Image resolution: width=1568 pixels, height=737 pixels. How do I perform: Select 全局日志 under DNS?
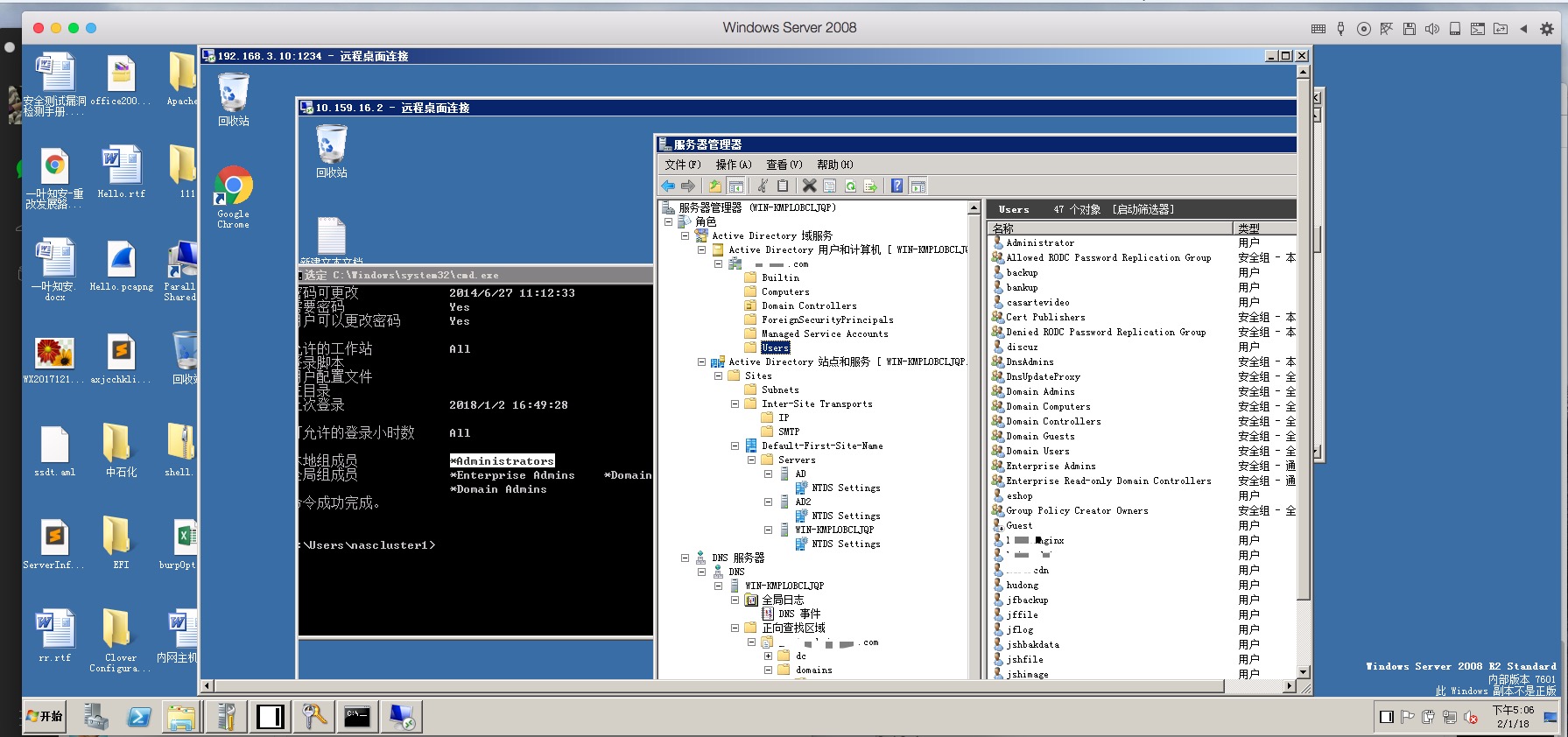pos(783,600)
